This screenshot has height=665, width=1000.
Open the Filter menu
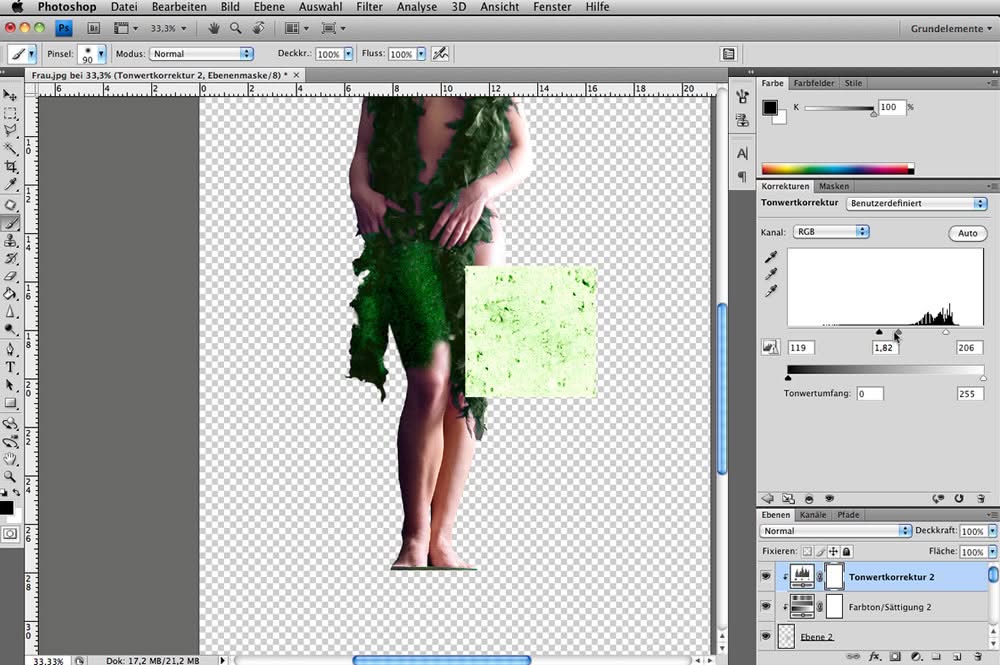pos(369,7)
